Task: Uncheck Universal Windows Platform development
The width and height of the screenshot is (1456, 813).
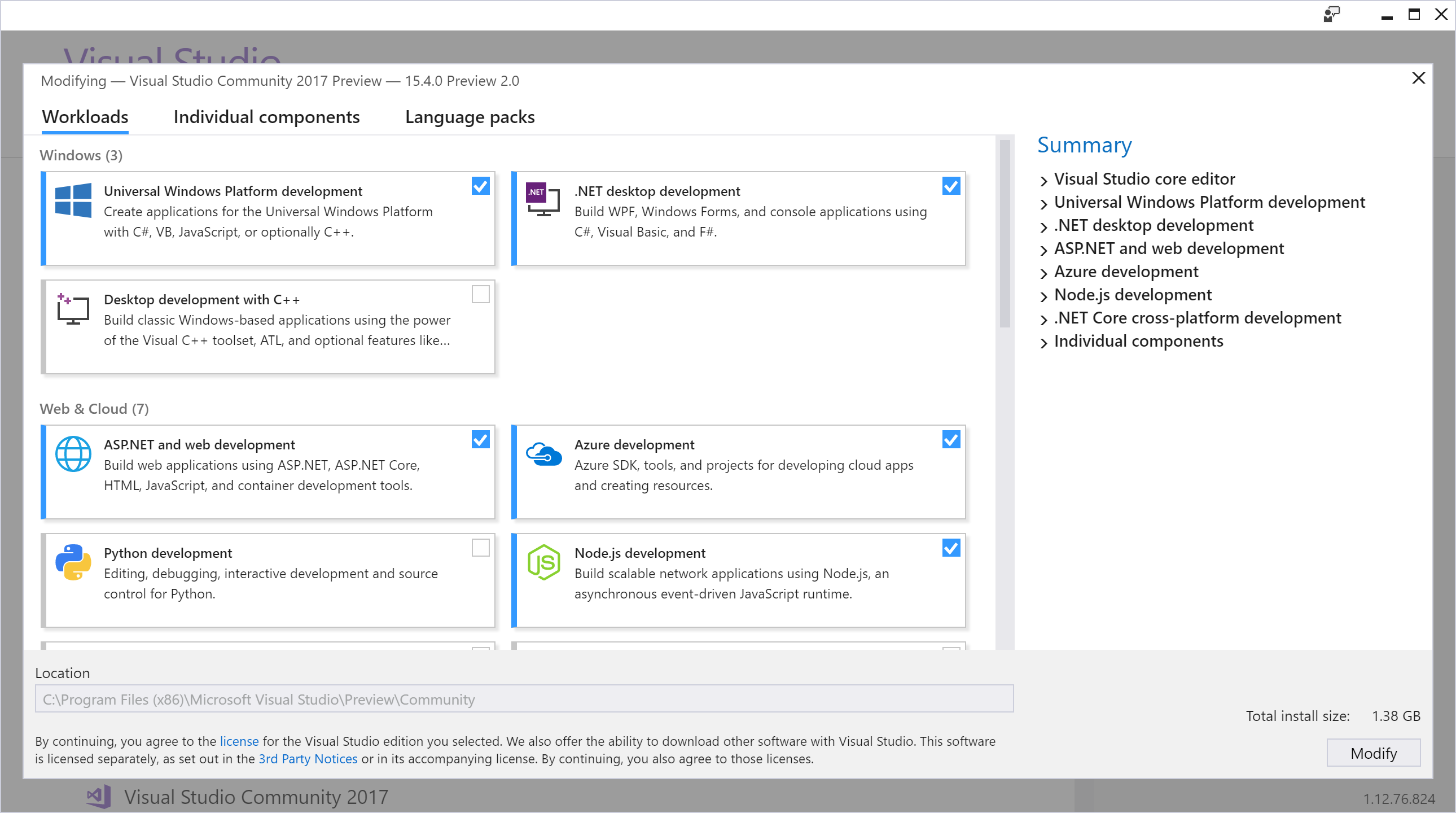Action: coord(480,186)
